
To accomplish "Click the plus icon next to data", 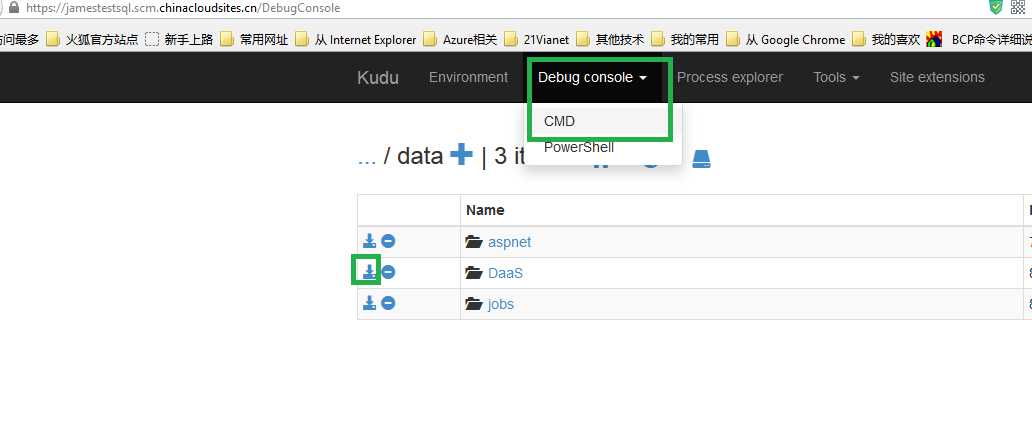I will pos(461,155).
